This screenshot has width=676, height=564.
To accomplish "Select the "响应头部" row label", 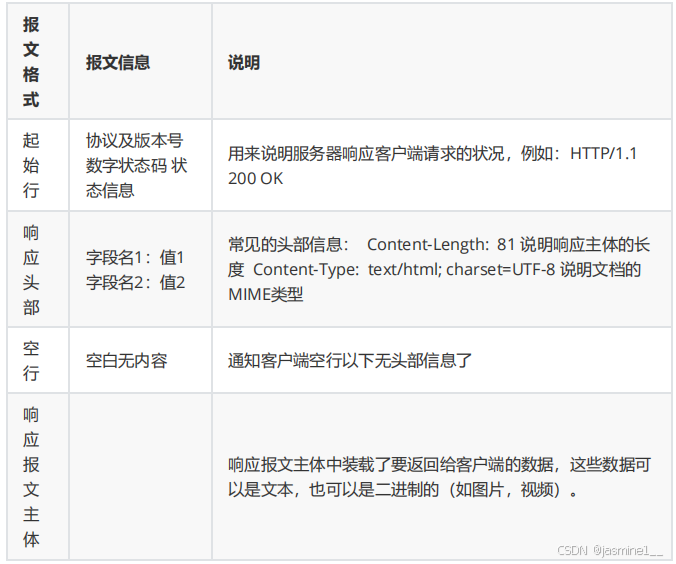I will pyautogui.click(x=31, y=270).
